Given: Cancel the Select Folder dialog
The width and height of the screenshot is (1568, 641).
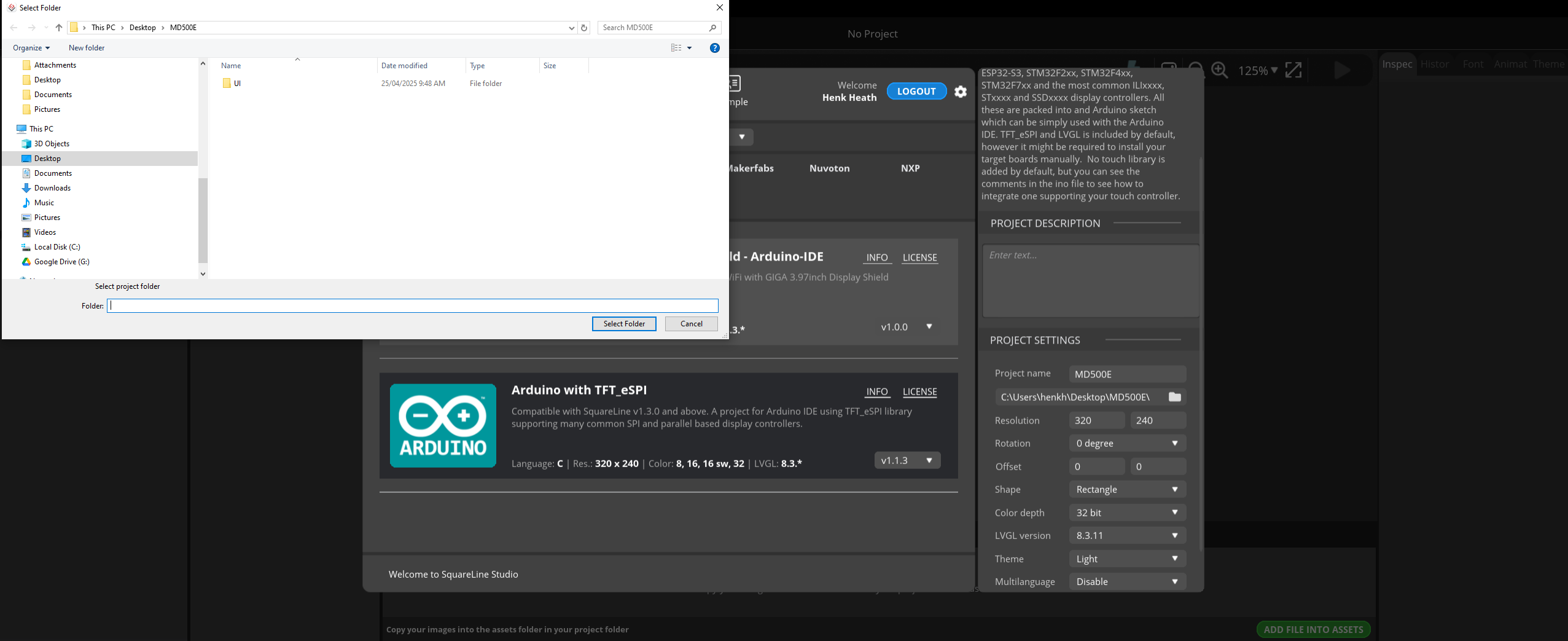Looking at the screenshot, I should point(692,324).
